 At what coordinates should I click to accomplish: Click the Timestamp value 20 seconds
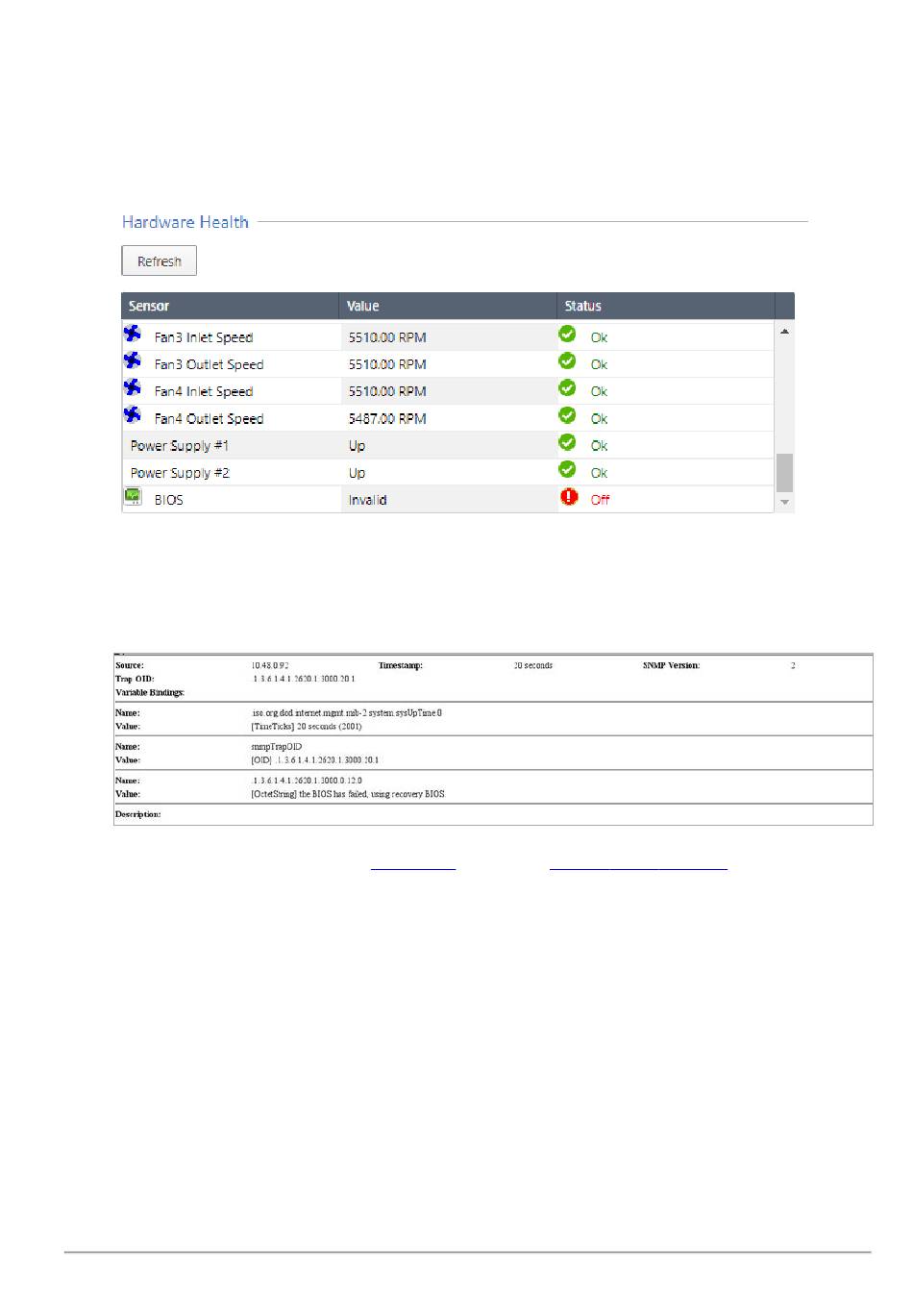[533, 665]
